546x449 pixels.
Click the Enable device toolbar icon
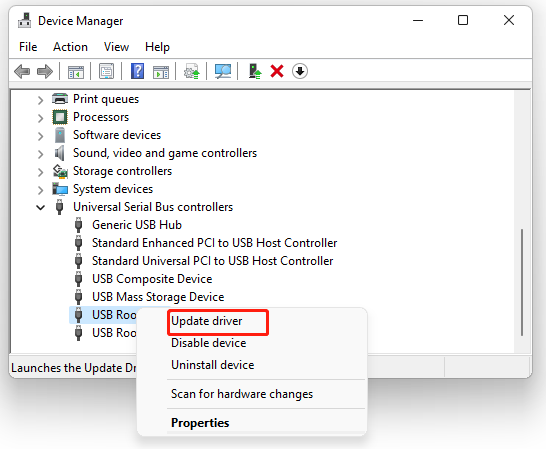pyautogui.click(x=255, y=71)
